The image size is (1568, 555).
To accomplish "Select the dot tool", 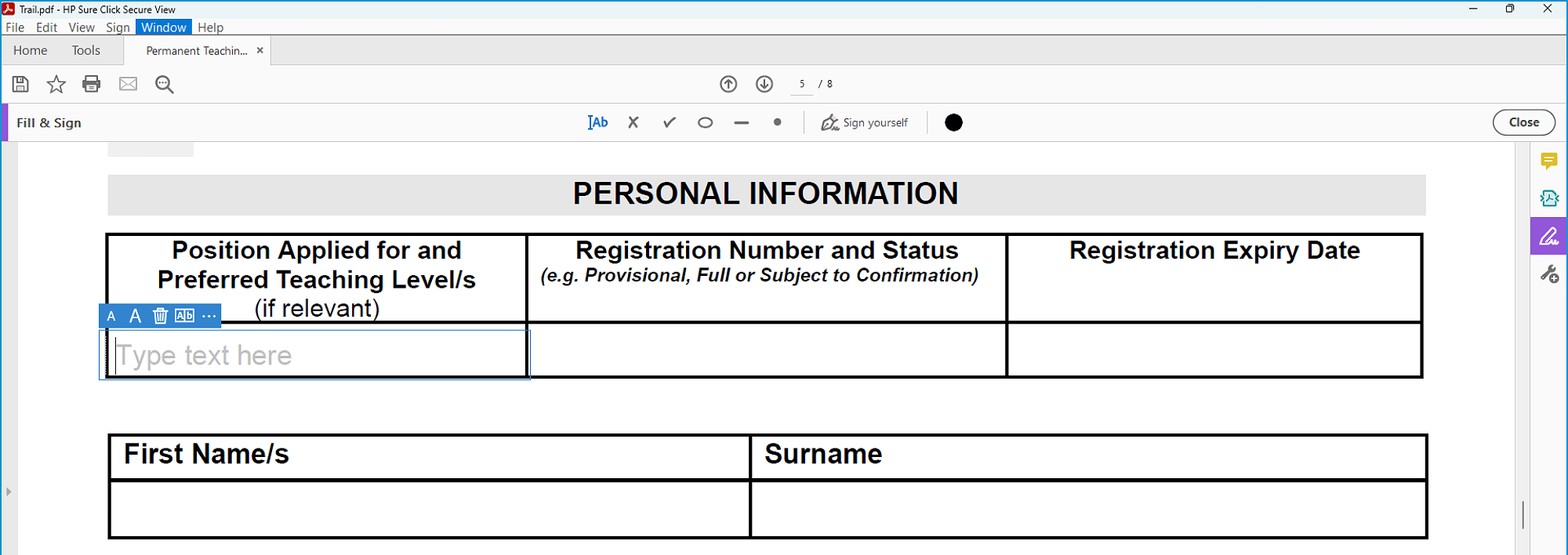I will click(x=777, y=122).
